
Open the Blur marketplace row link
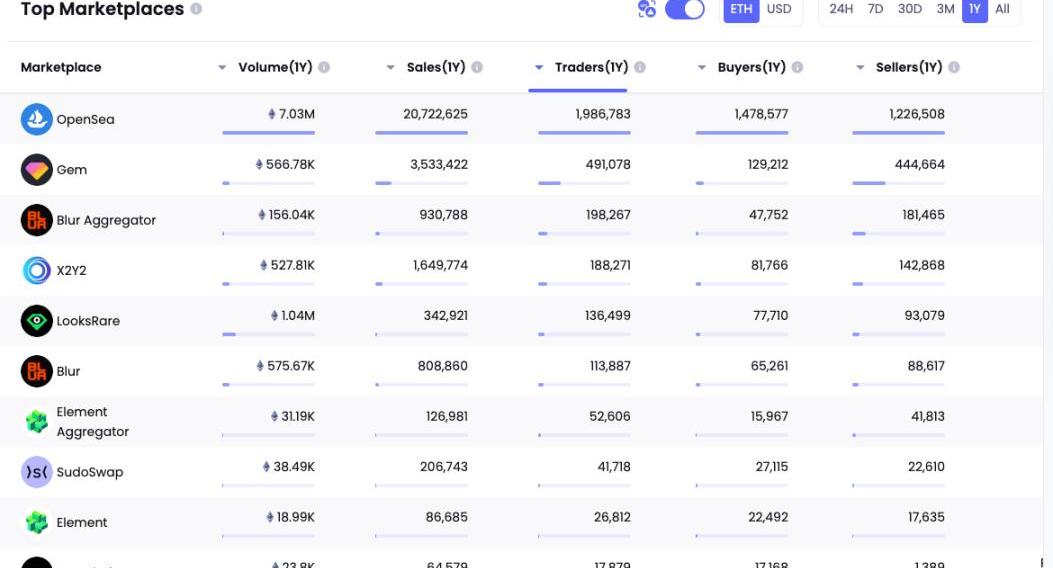pyautogui.click(x=68, y=371)
